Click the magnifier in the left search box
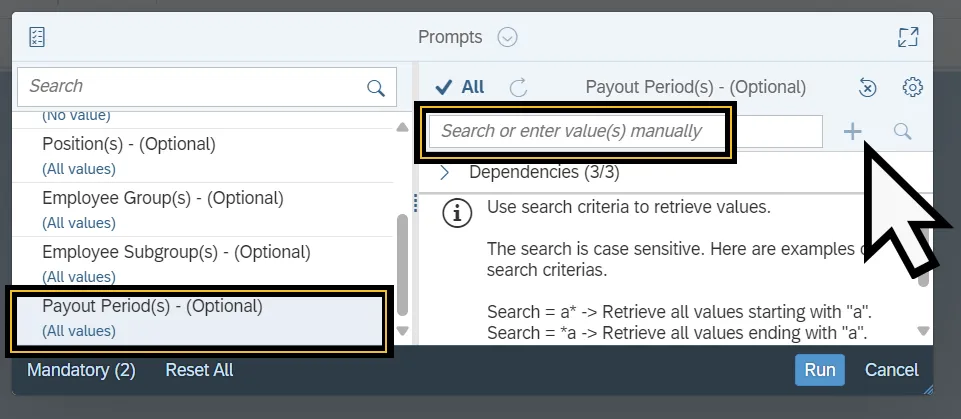The width and height of the screenshot is (961, 419). pyautogui.click(x=376, y=88)
